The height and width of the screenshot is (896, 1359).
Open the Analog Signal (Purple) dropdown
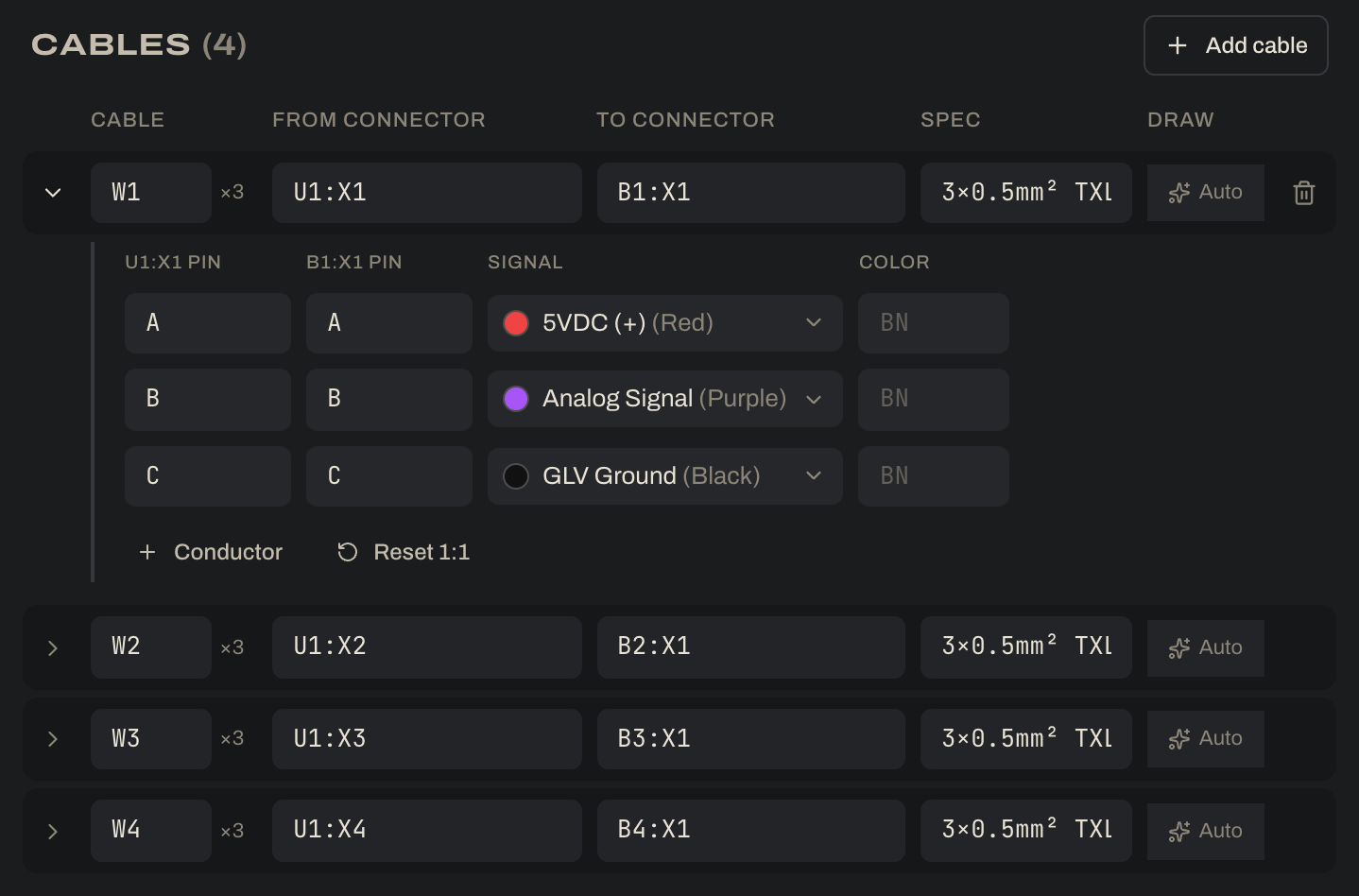665,399
